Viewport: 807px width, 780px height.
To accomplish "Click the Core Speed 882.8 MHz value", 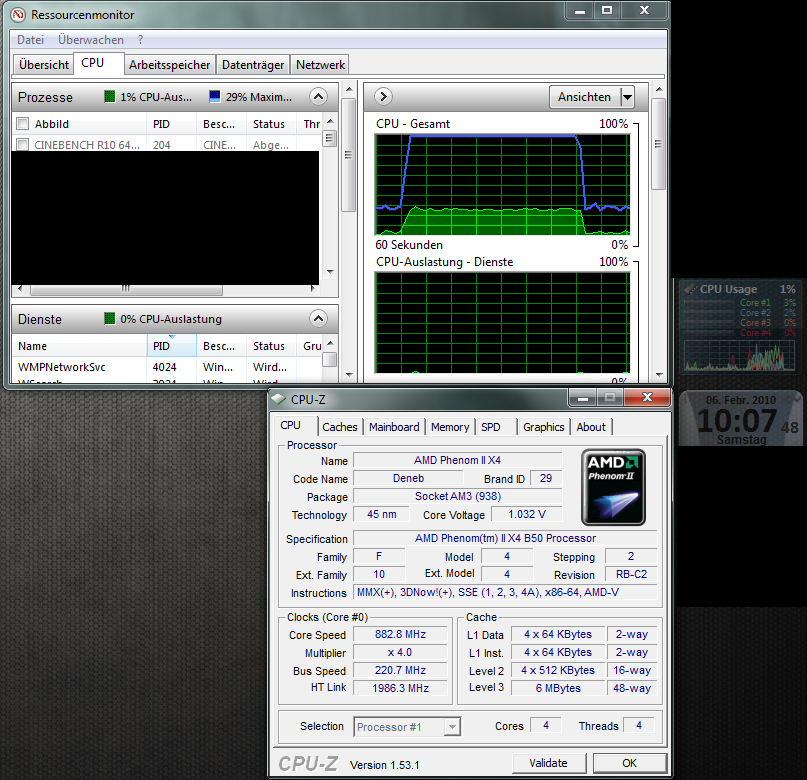I will [400, 634].
